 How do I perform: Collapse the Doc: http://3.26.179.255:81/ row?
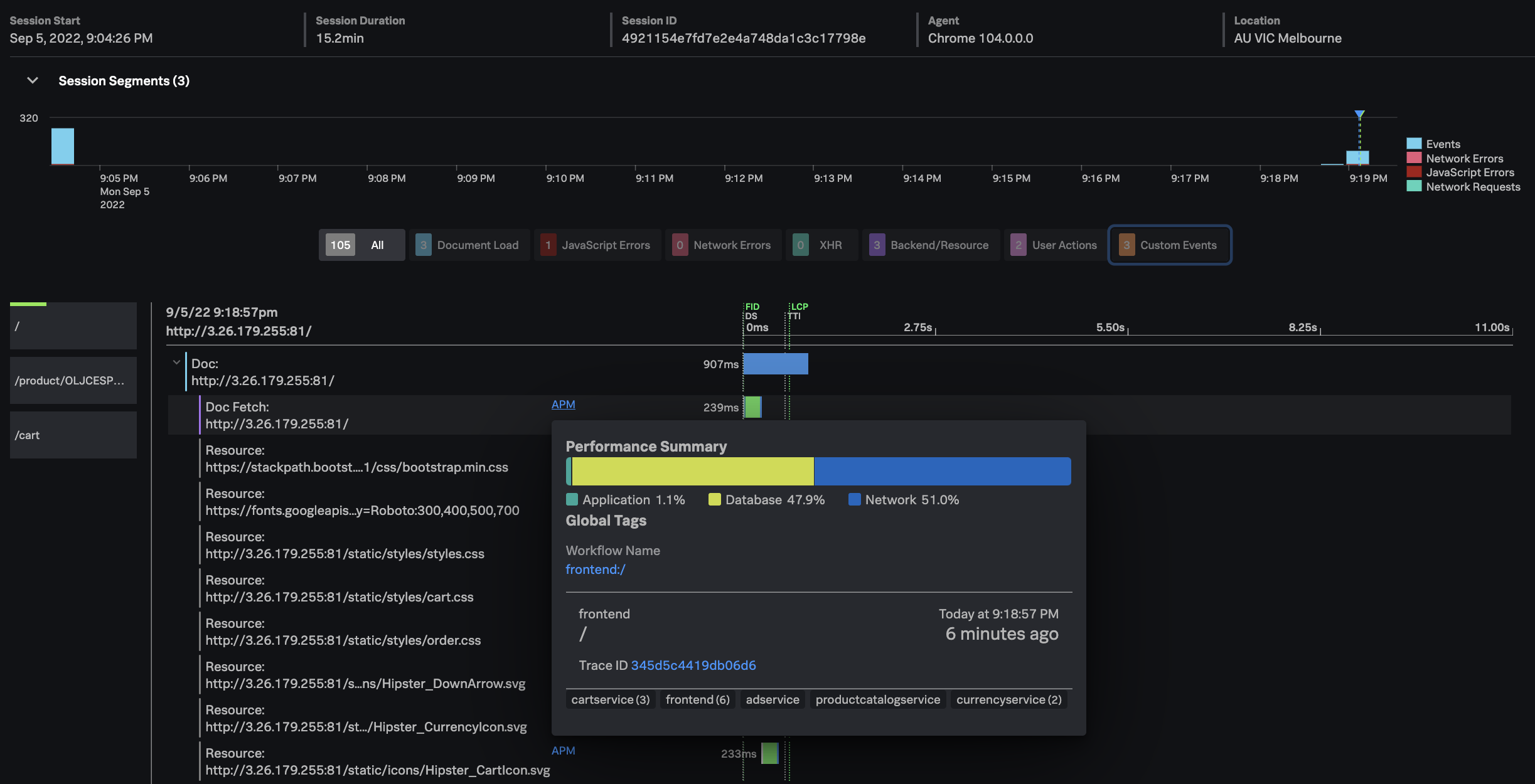pyautogui.click(x=176, y=361)
